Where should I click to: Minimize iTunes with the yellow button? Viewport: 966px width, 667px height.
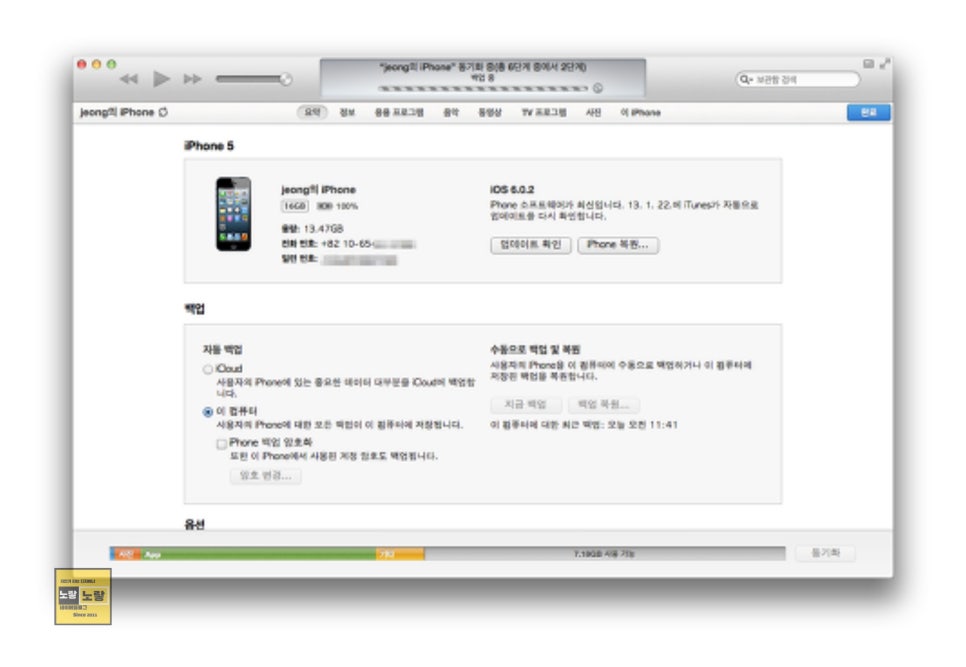tap(96, 64)
